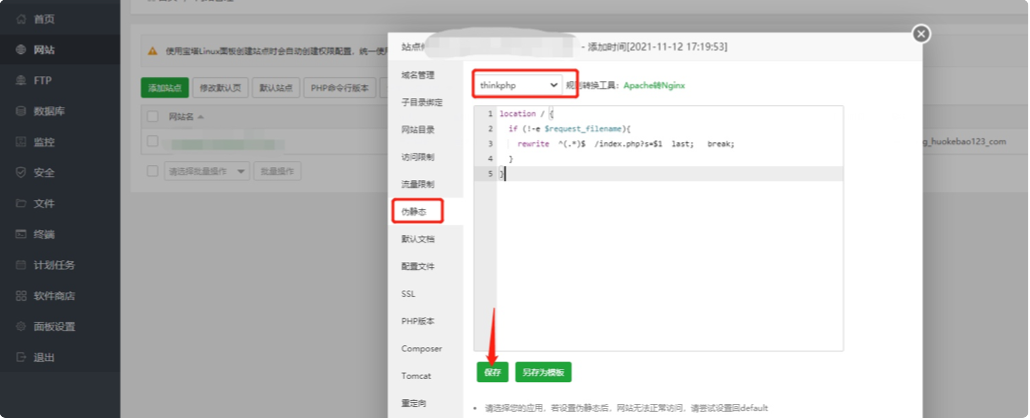Tick the checkbox on the website row
This screenshot has height=420, width=1030.
(152, 141)
